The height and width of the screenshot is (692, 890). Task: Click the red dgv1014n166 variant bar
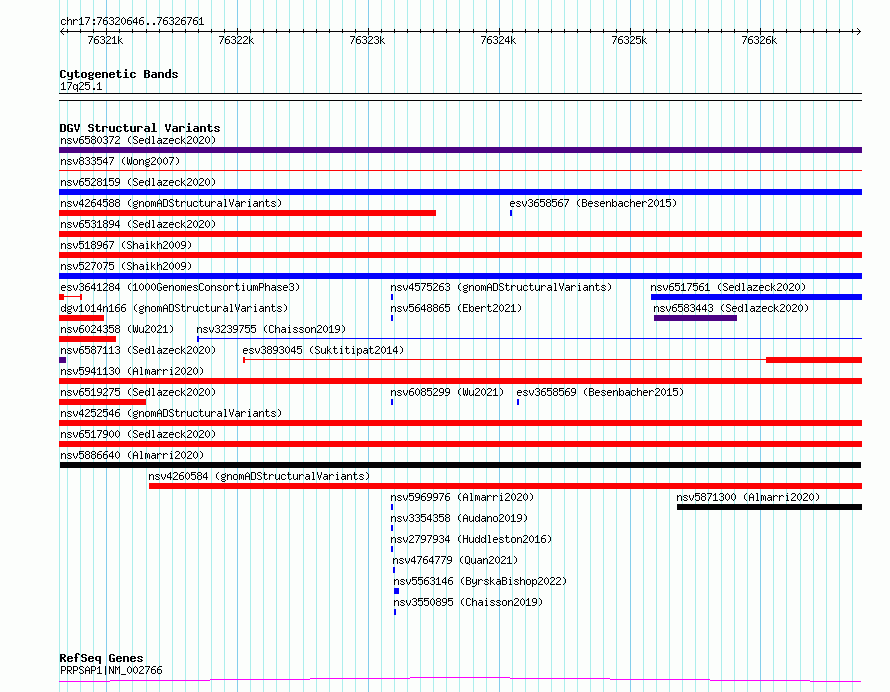(x=82, y=318)
